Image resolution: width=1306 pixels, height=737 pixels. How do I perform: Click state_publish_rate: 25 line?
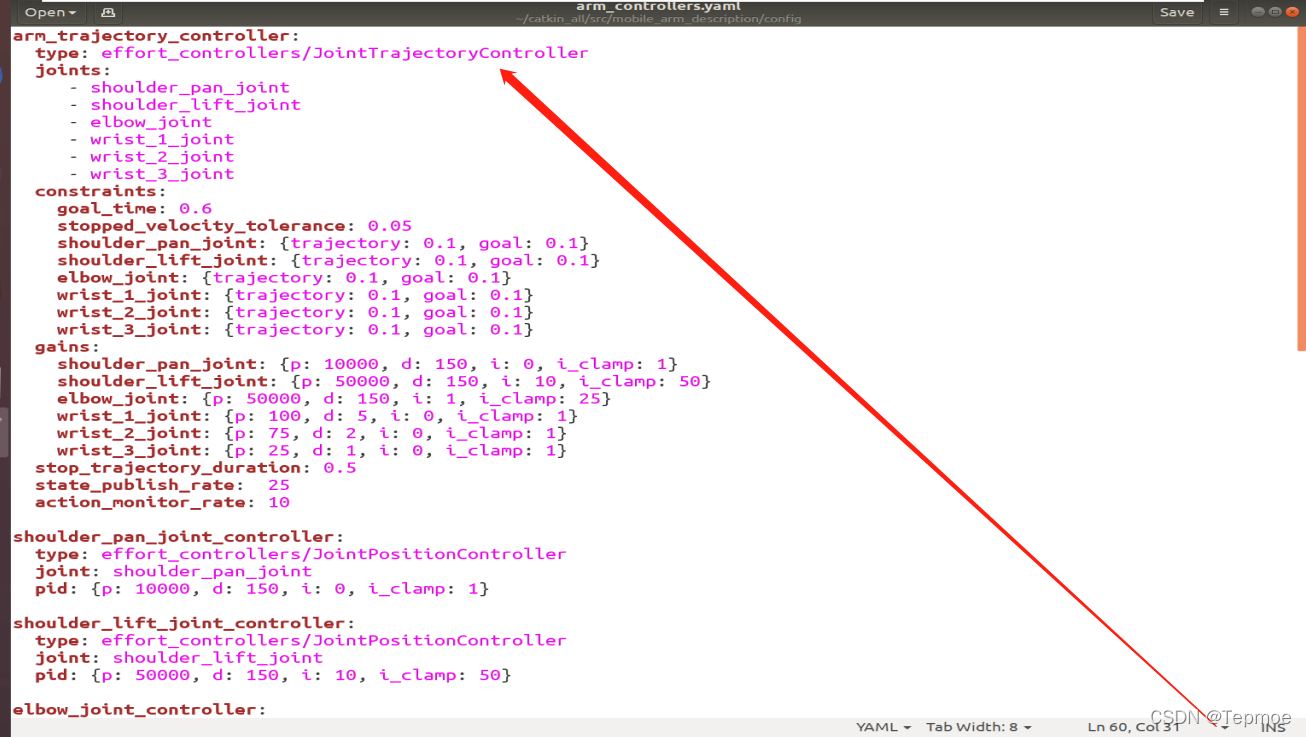point(162,485)
